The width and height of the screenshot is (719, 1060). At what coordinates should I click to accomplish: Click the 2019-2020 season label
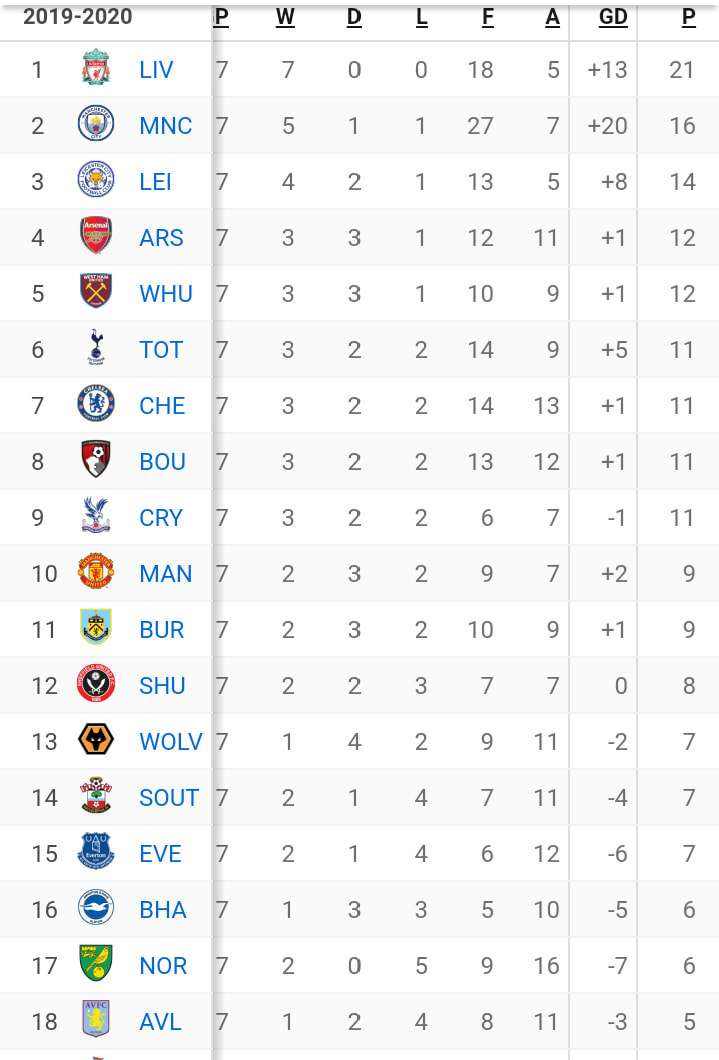pyautogui.click(x=78, y=17)
